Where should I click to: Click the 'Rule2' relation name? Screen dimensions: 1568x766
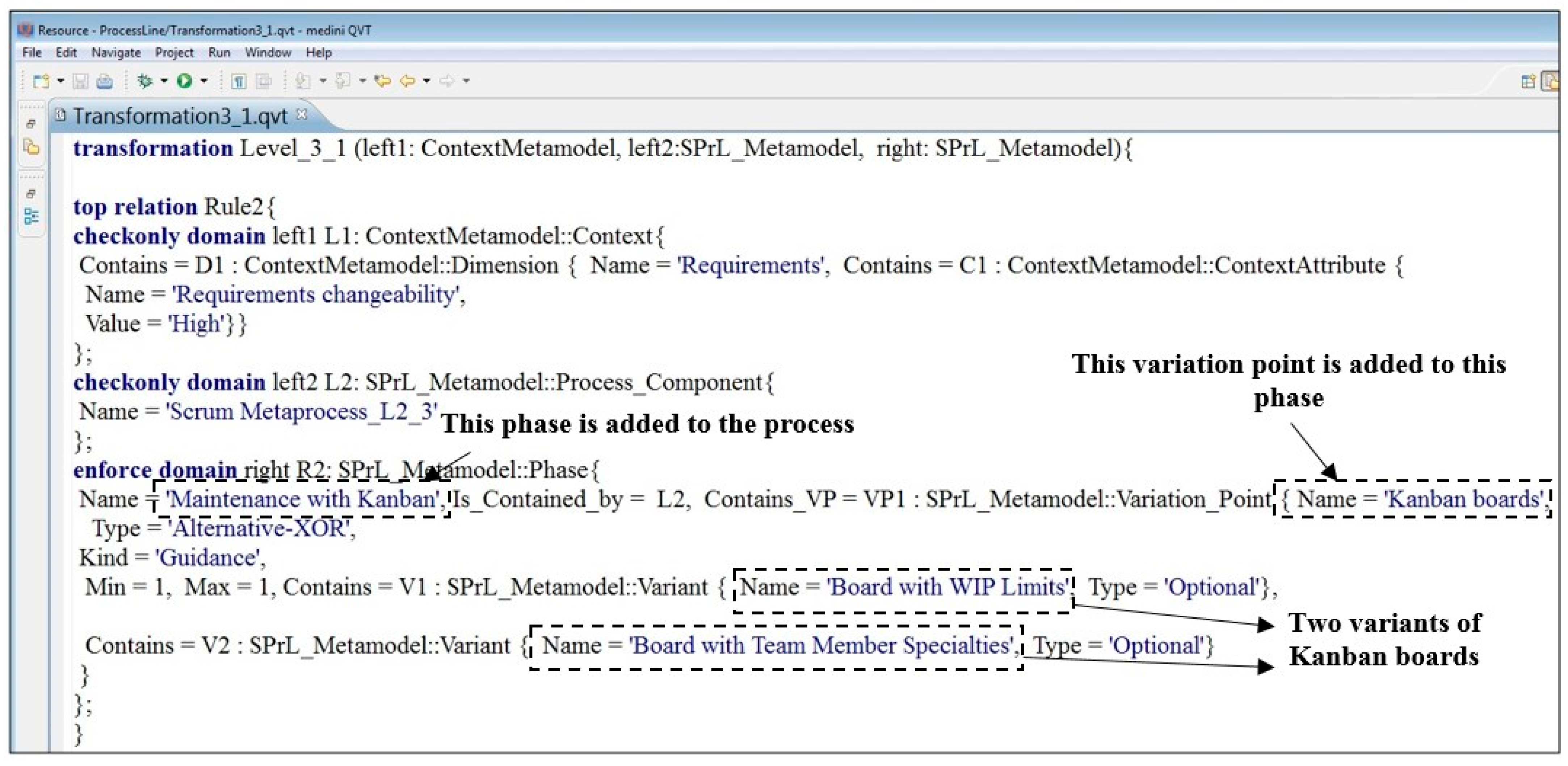pyautogui.click(x=233, y=207)
